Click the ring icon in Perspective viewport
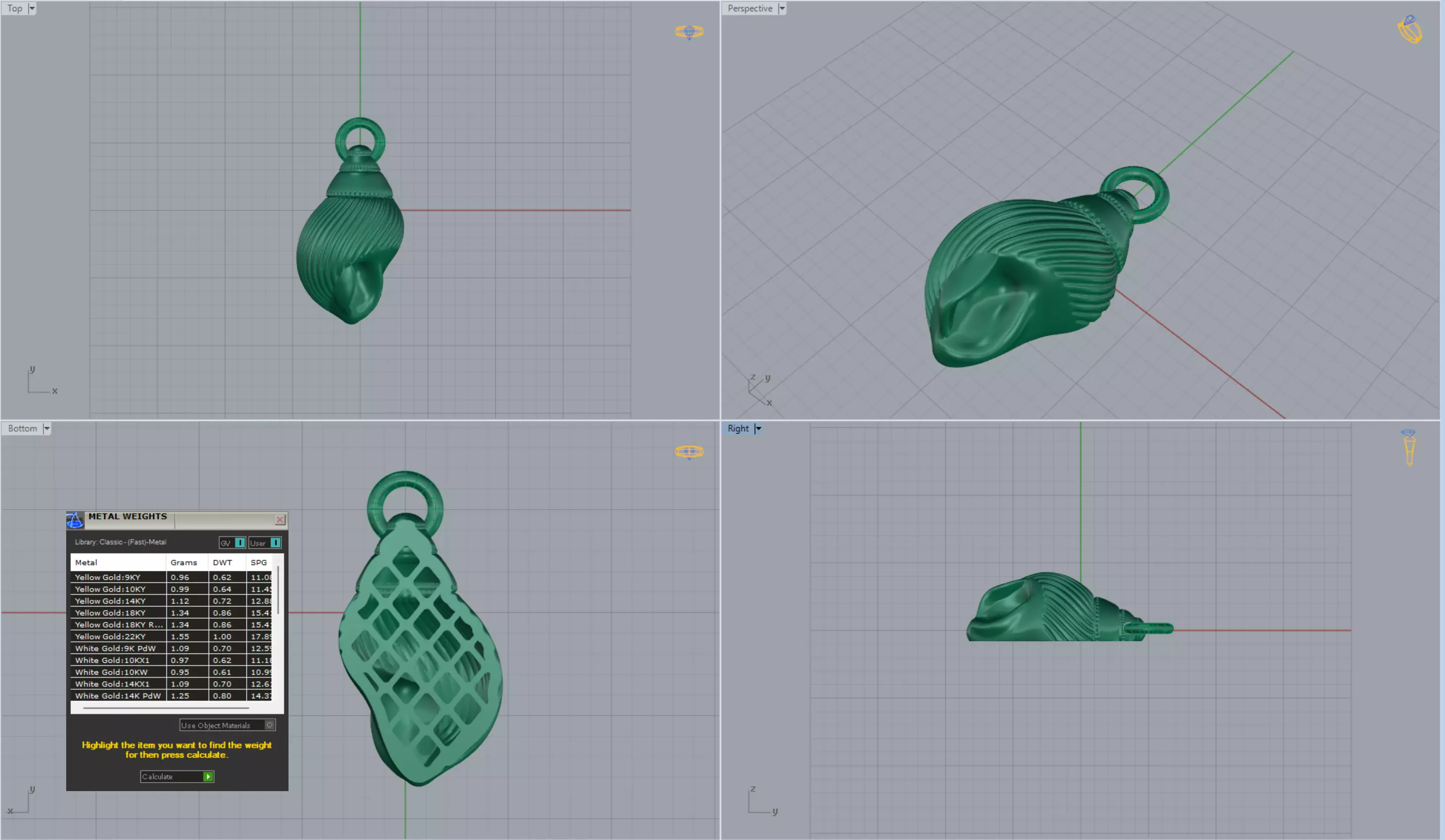Screen dimensions: 1445x840 tap(1409, 29)
